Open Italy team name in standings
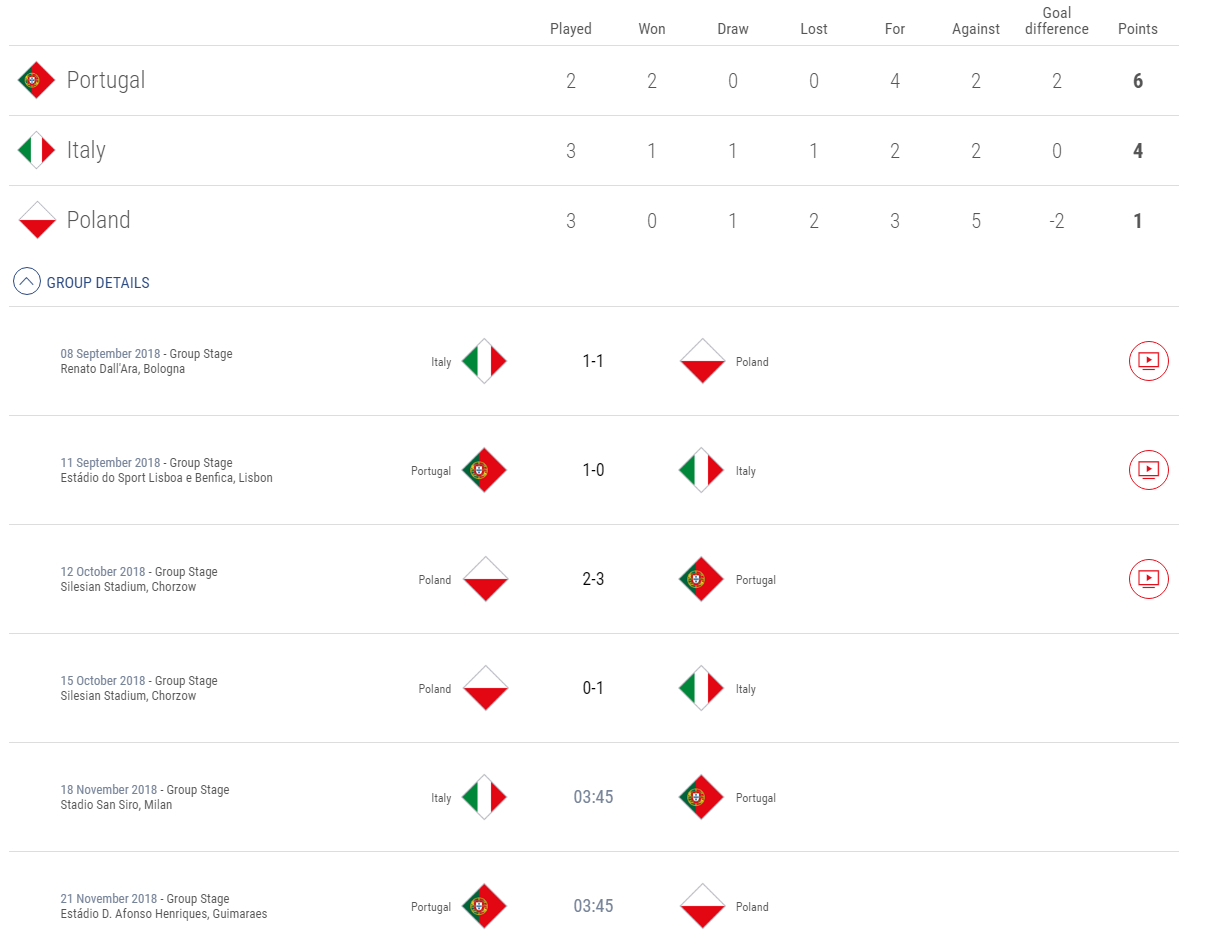 [86, 150]
